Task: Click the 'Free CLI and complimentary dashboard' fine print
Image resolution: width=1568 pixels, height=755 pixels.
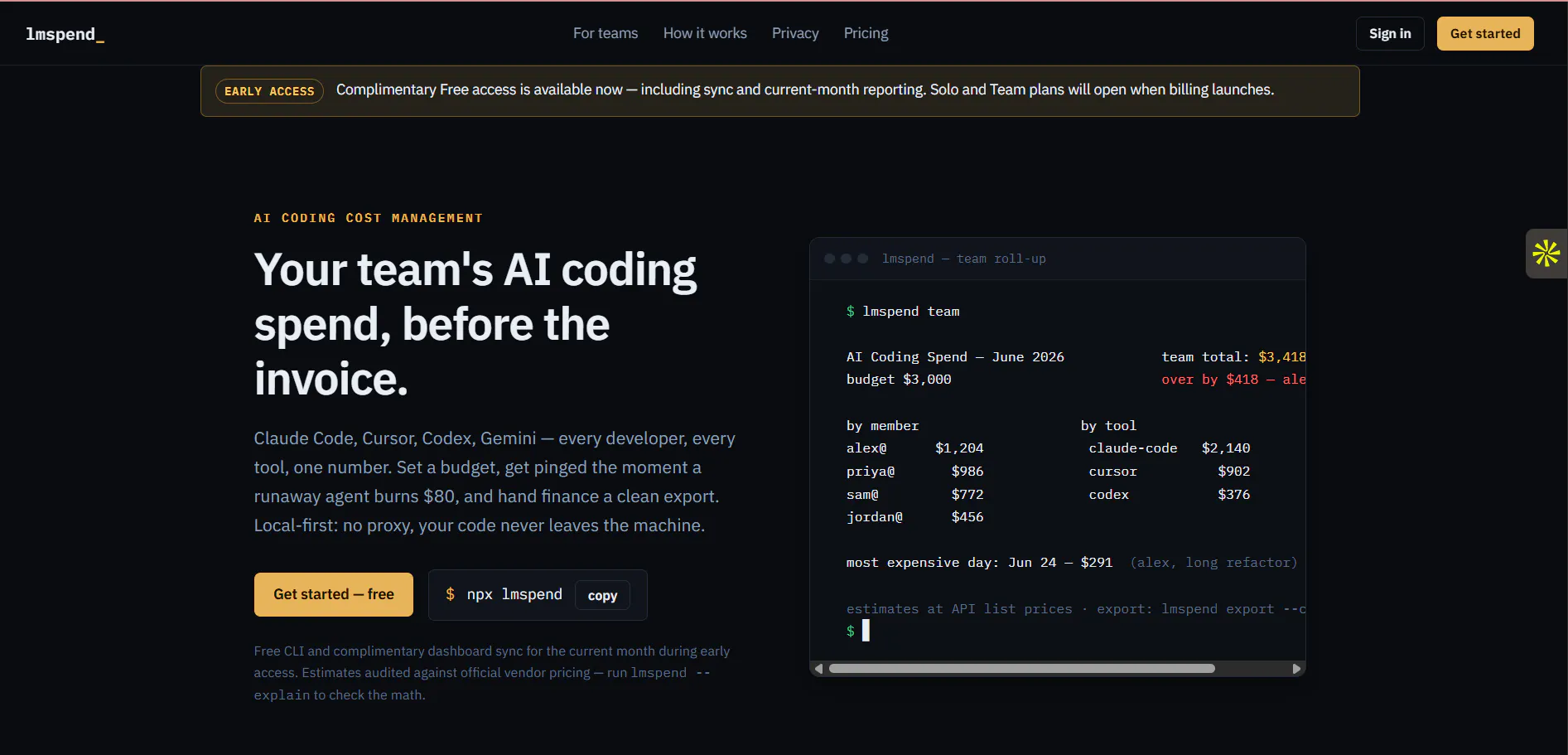Action: (x=492, y=673)
